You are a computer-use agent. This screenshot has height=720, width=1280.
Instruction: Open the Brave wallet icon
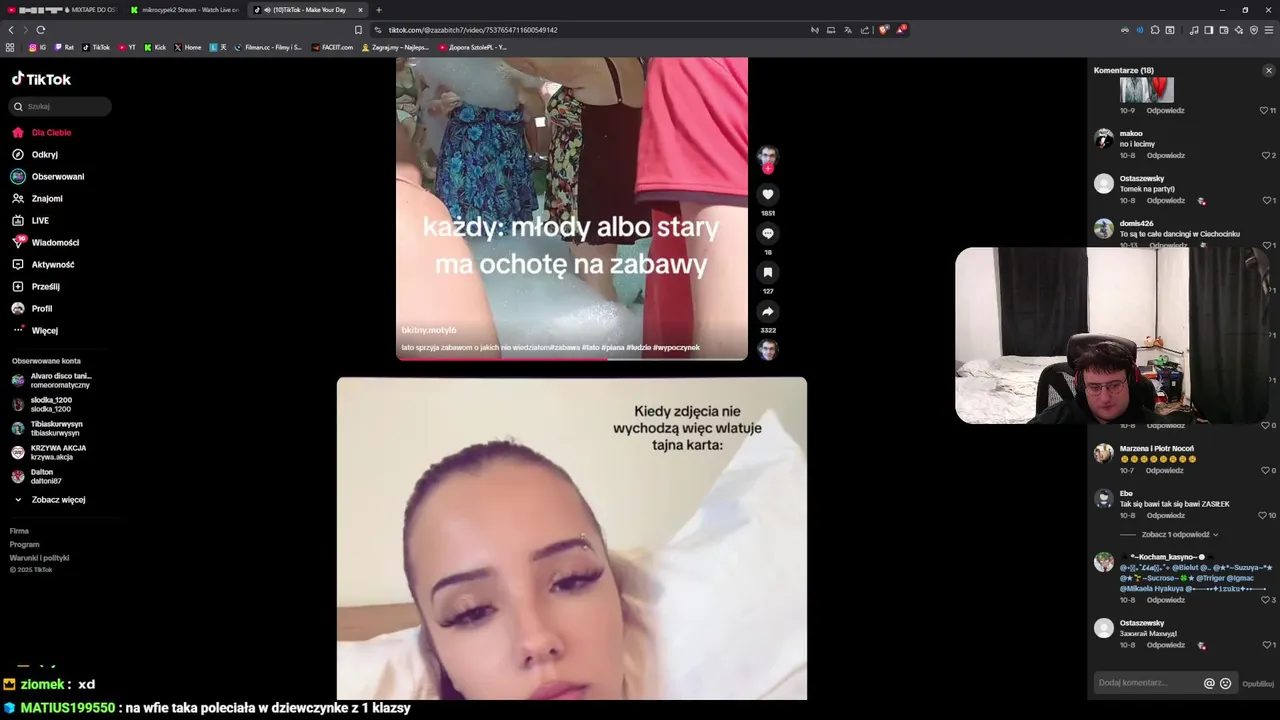(x=1223, y=30)
